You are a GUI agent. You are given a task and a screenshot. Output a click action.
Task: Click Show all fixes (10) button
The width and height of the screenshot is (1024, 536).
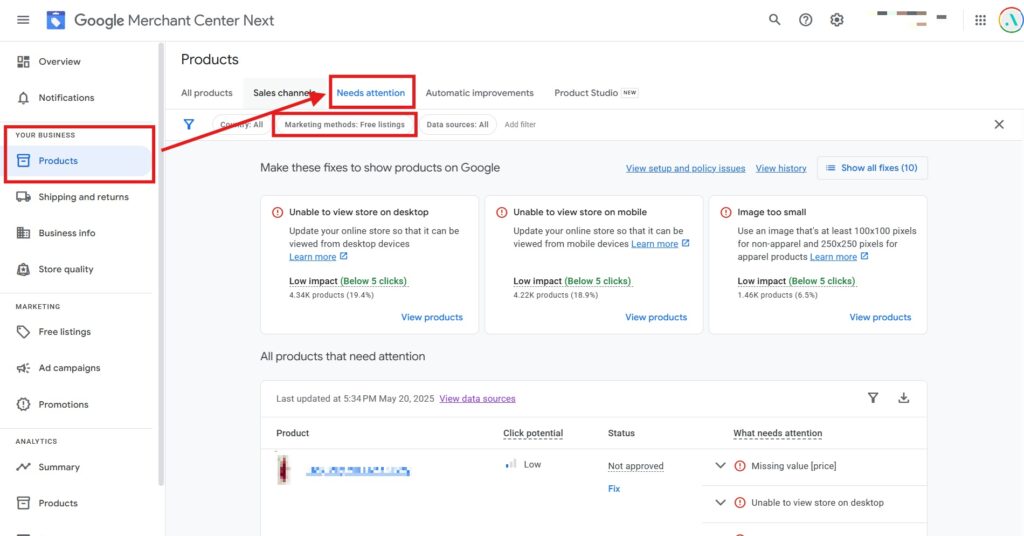[872, 168]
